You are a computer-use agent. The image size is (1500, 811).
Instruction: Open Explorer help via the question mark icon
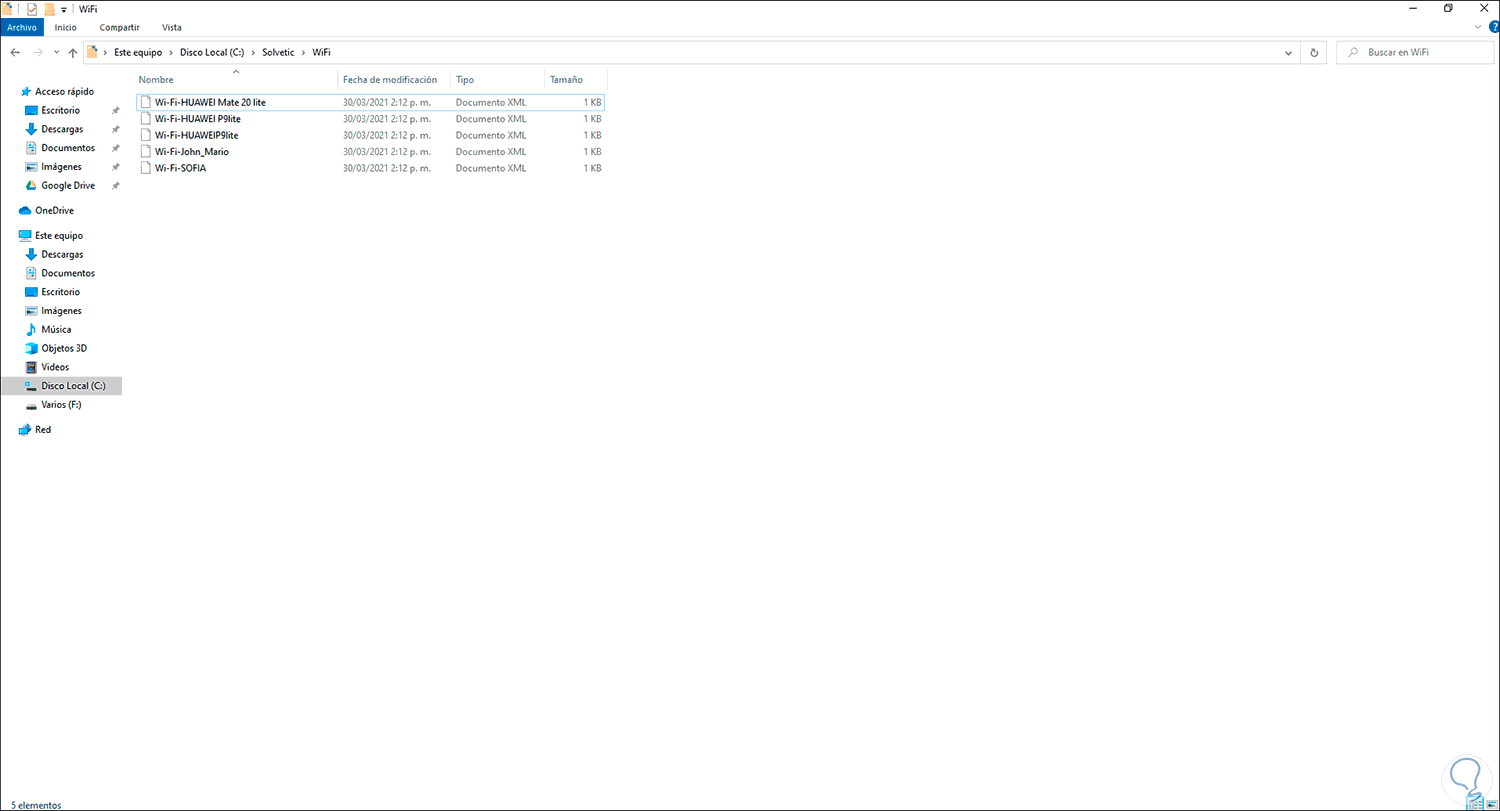1494,27
